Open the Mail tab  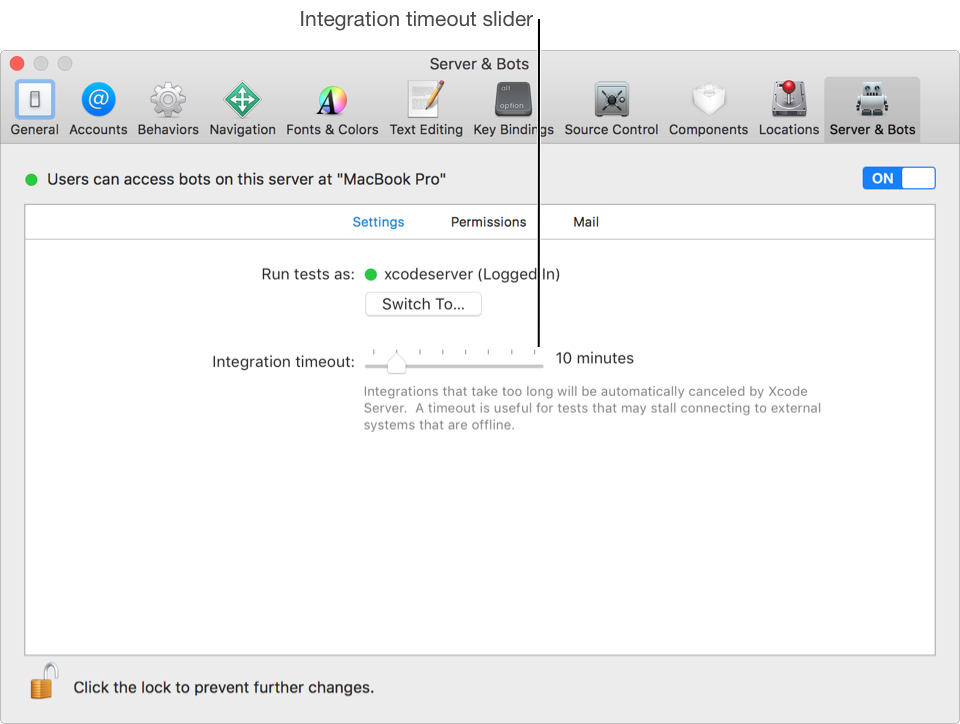click(585, 222)
